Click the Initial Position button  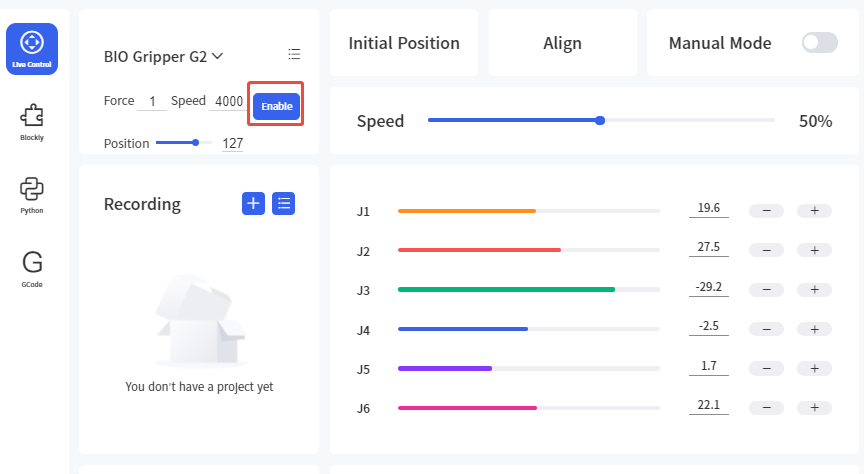pos(404,43)
